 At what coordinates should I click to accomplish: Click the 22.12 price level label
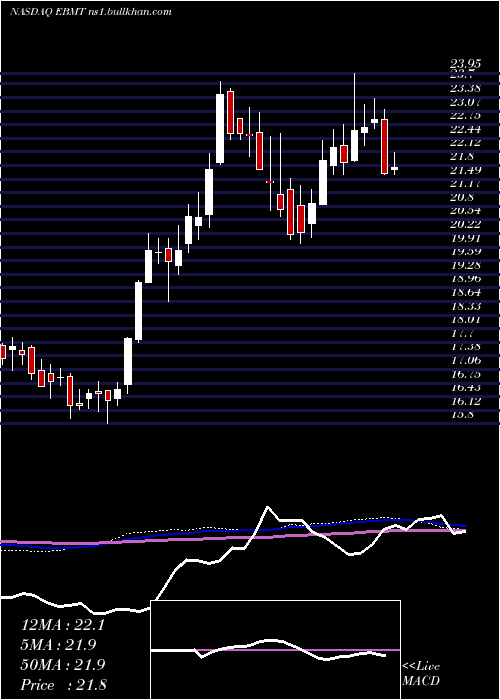click(468, 142)
